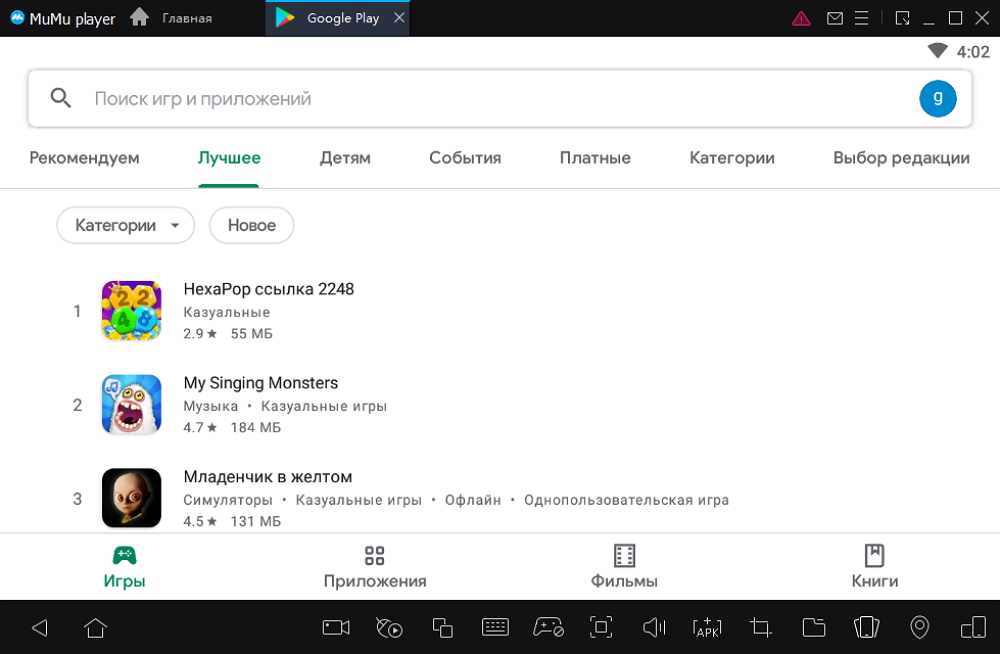
Task: Open the gamepad settings icon
Action: coord(548,628)
